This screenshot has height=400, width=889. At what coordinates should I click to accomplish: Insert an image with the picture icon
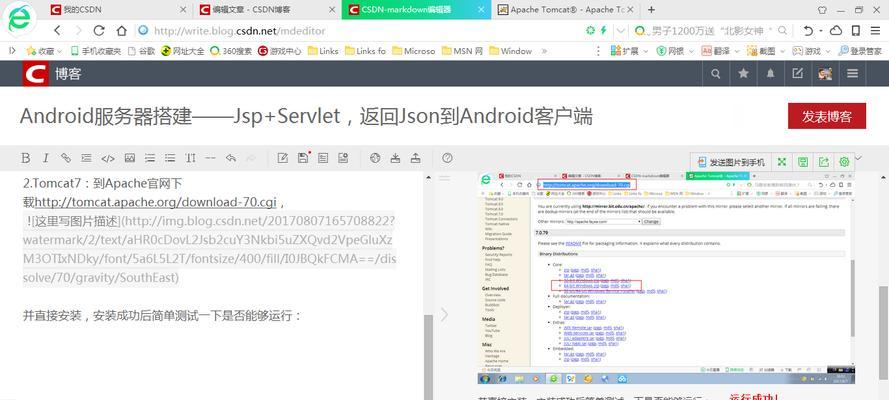(x=130, y=158)
